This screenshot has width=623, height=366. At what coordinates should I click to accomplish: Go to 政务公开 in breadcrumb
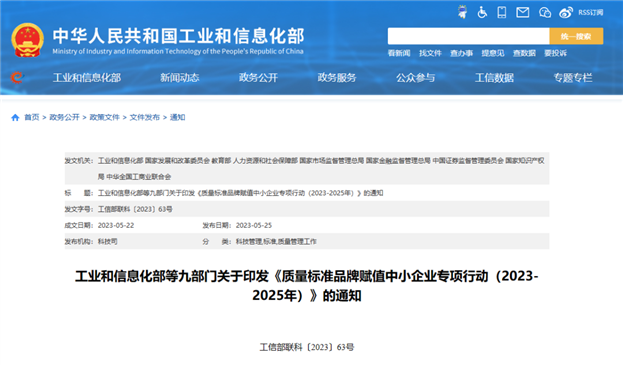pyautogui.click(x=64, y=117)
